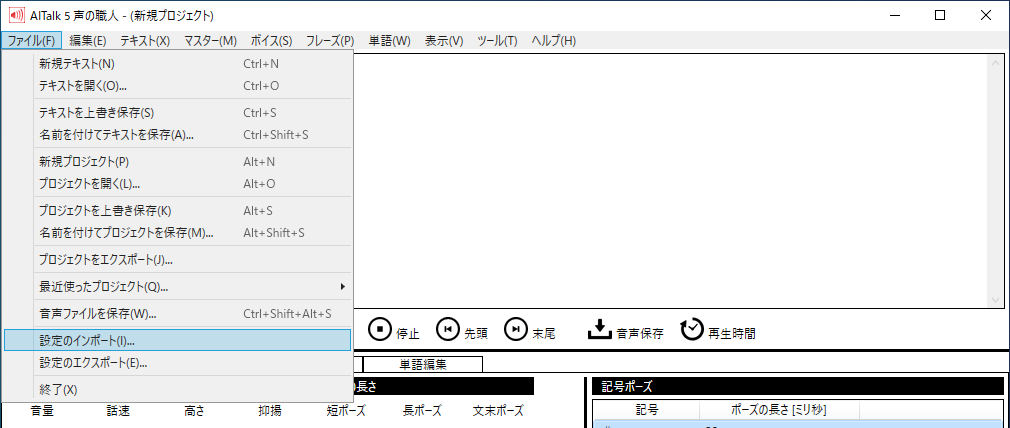
Task: Select 設定のインポート(I)... entry
Action: (x=177, y=340)
